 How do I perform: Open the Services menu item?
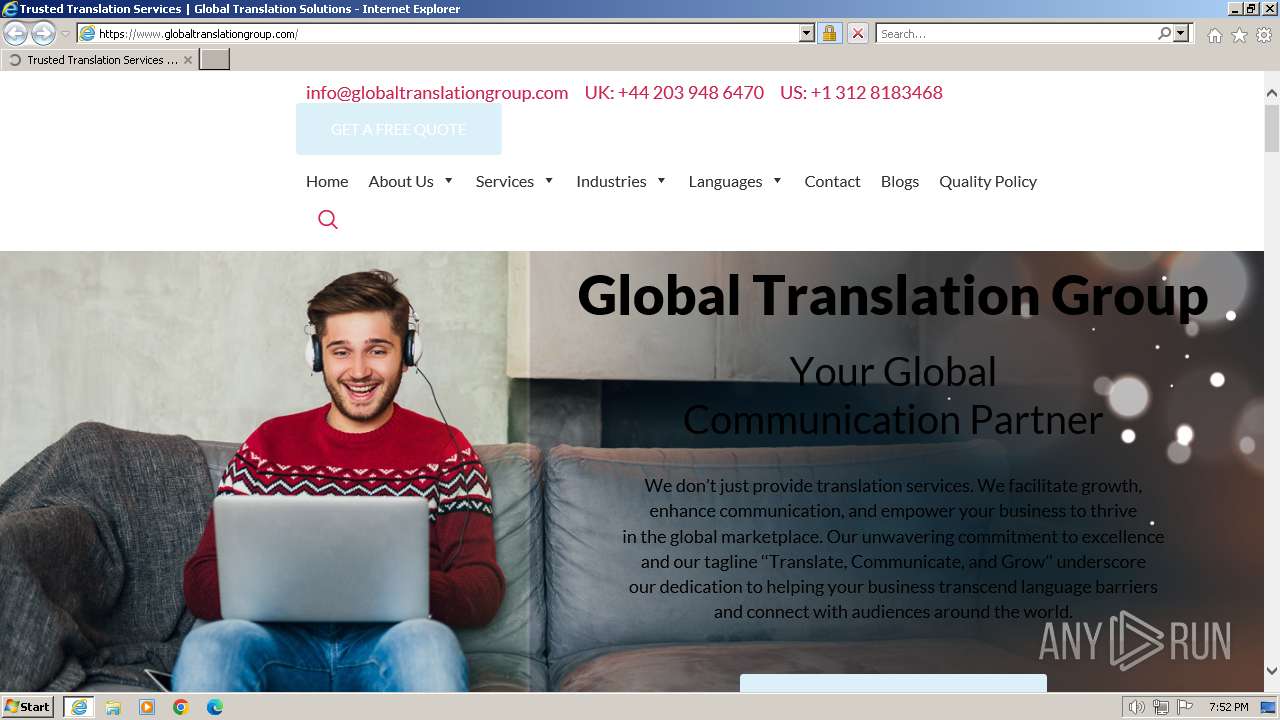(x=505, y=181)
